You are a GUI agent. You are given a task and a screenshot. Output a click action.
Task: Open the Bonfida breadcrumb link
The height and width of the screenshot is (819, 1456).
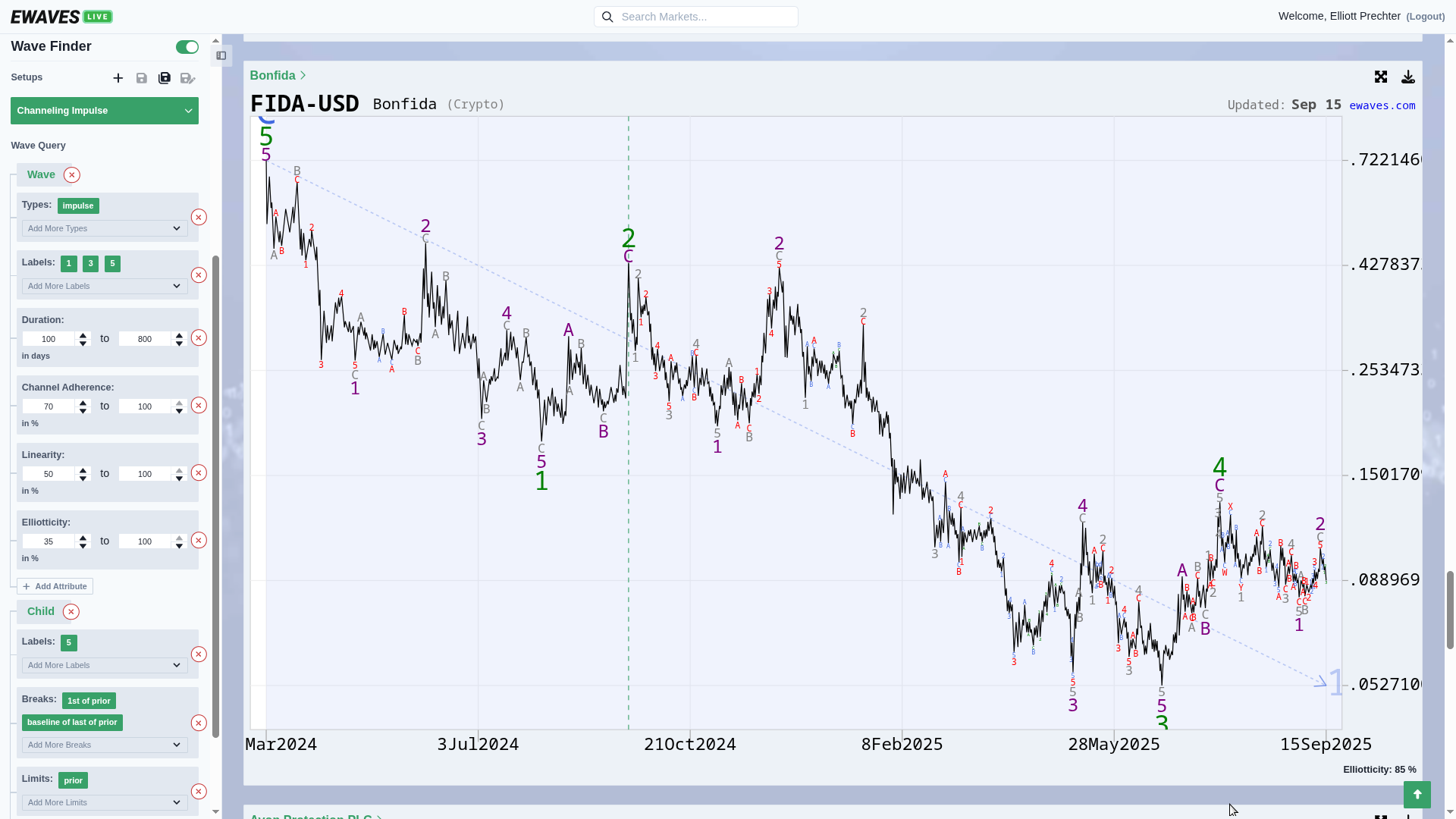273,76
